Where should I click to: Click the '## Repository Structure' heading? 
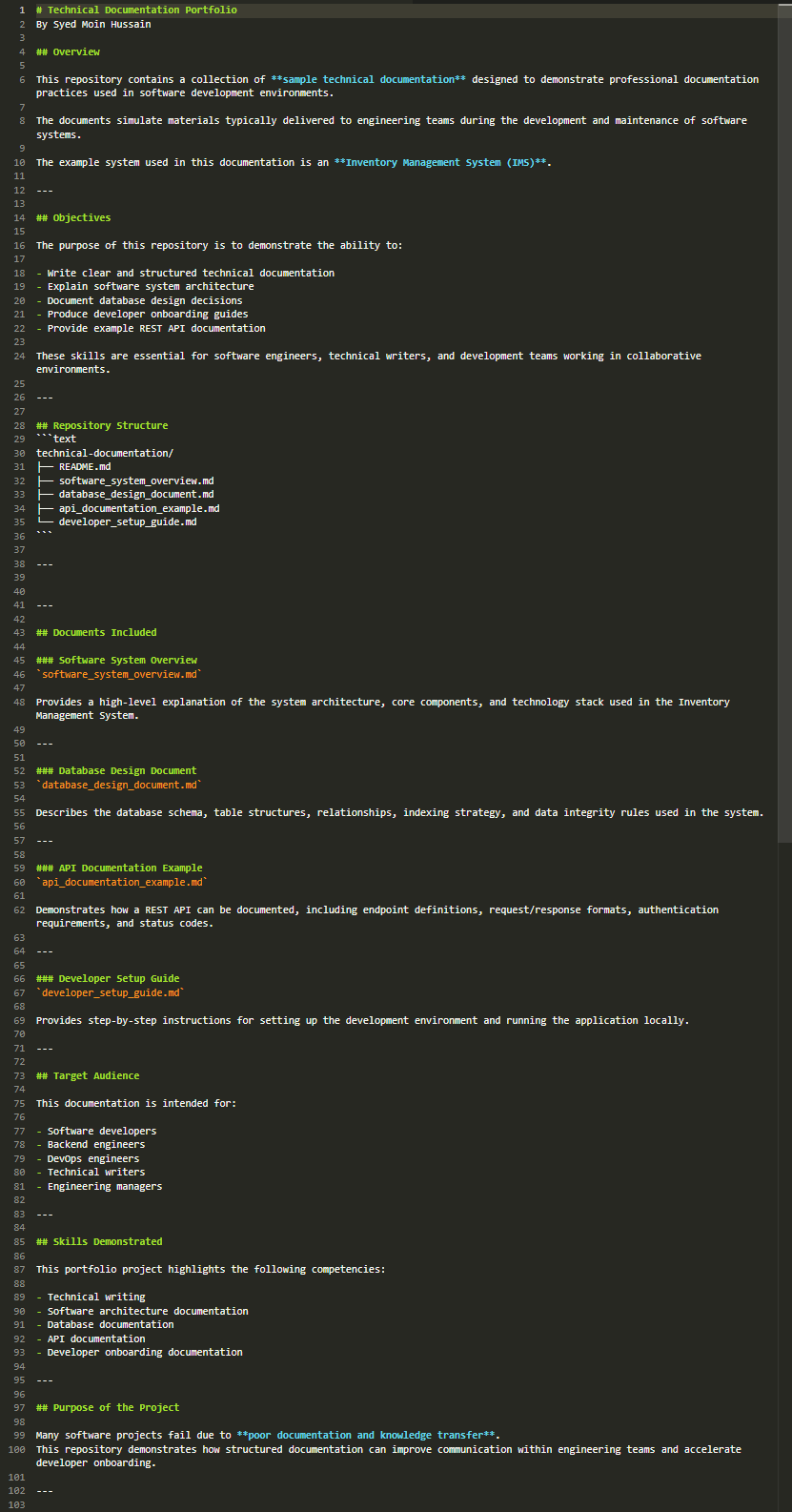point(102,425)
